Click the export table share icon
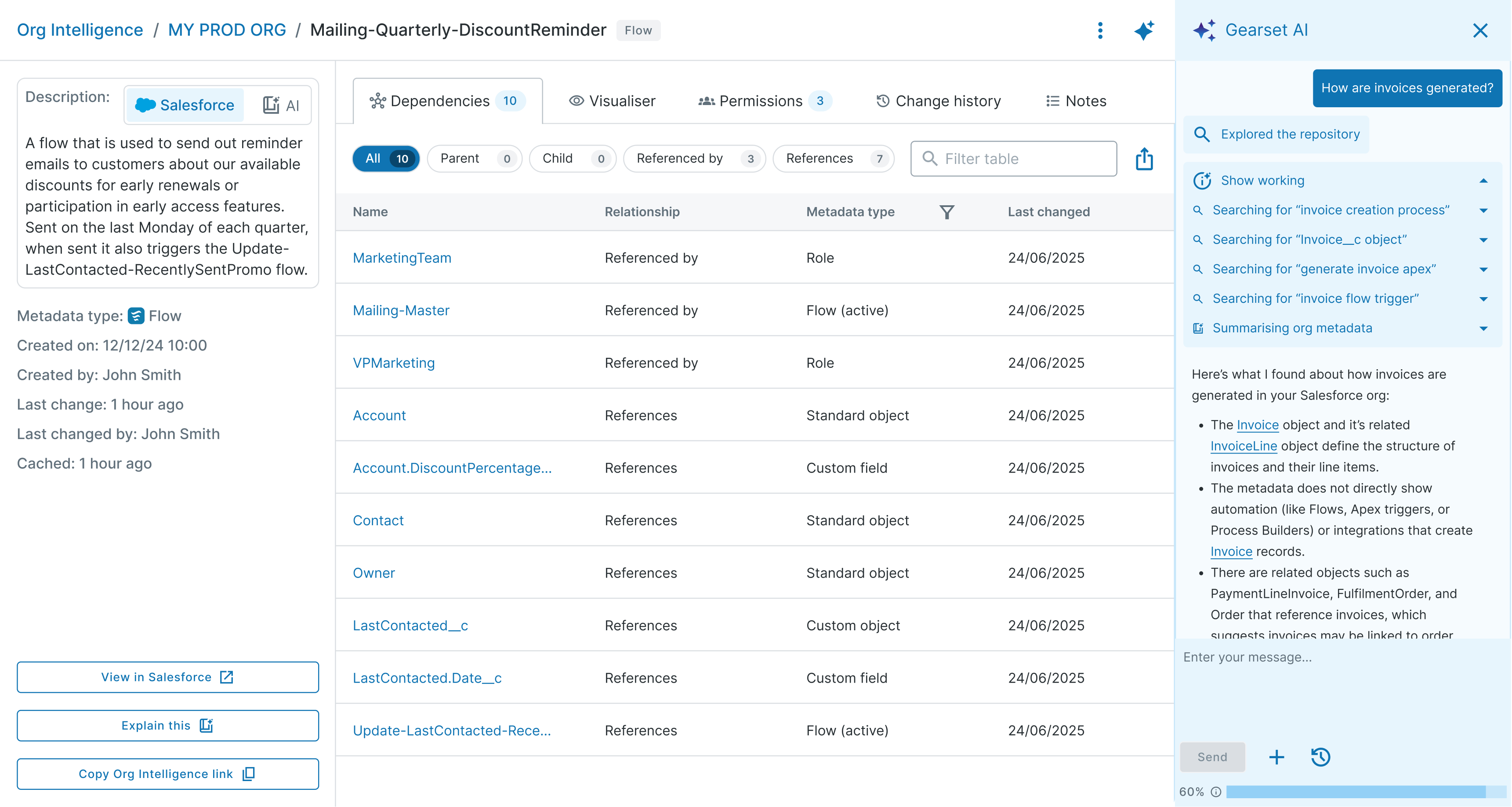 point(1144,159)
